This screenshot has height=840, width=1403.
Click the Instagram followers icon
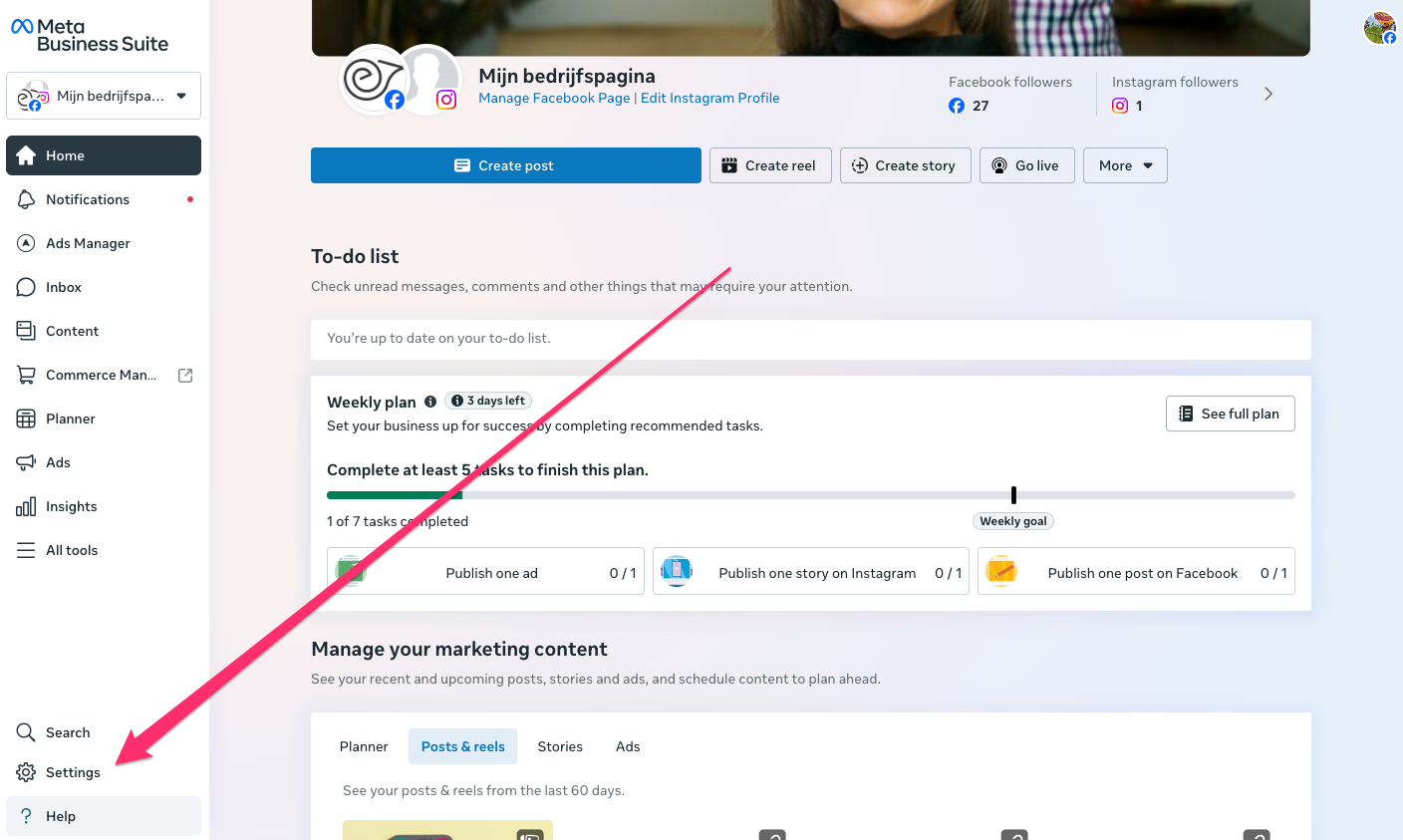1120,106
